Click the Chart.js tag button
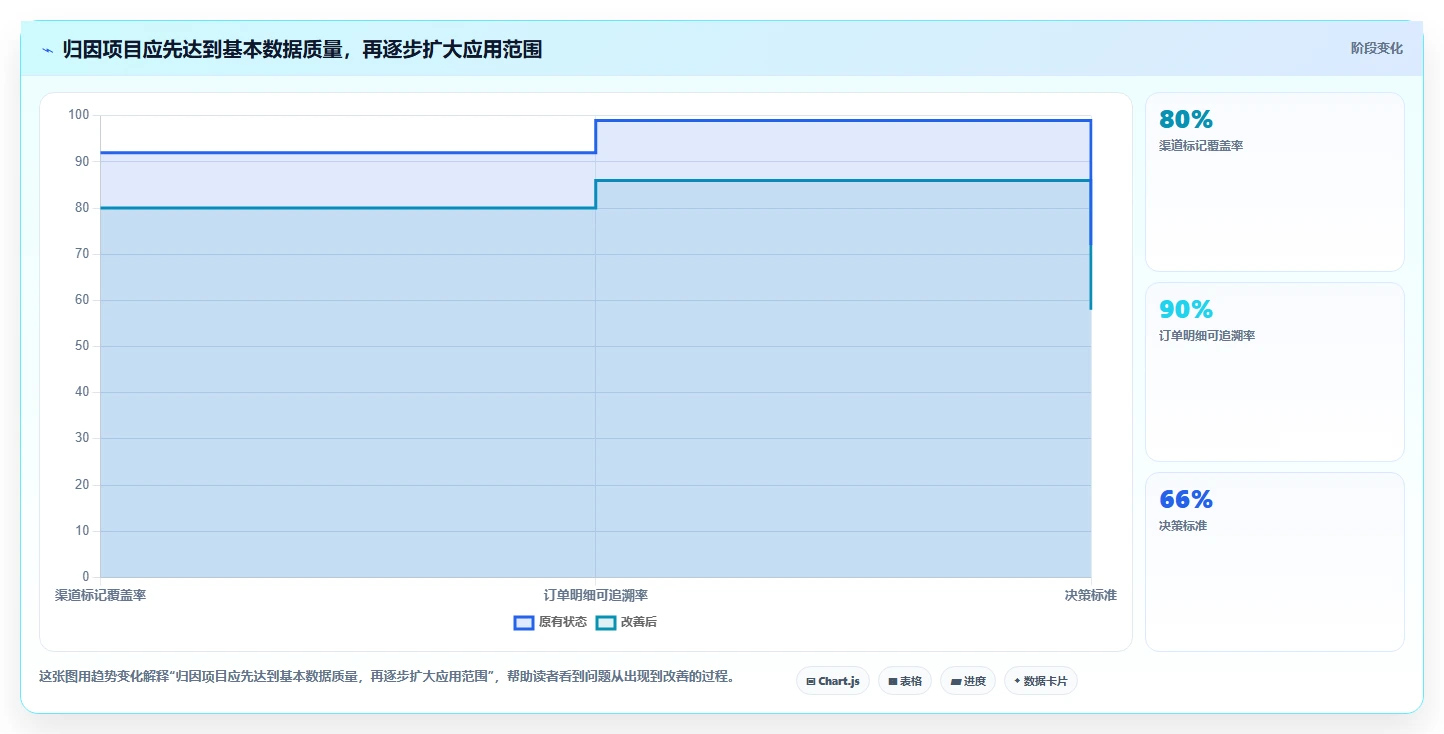 833,681
